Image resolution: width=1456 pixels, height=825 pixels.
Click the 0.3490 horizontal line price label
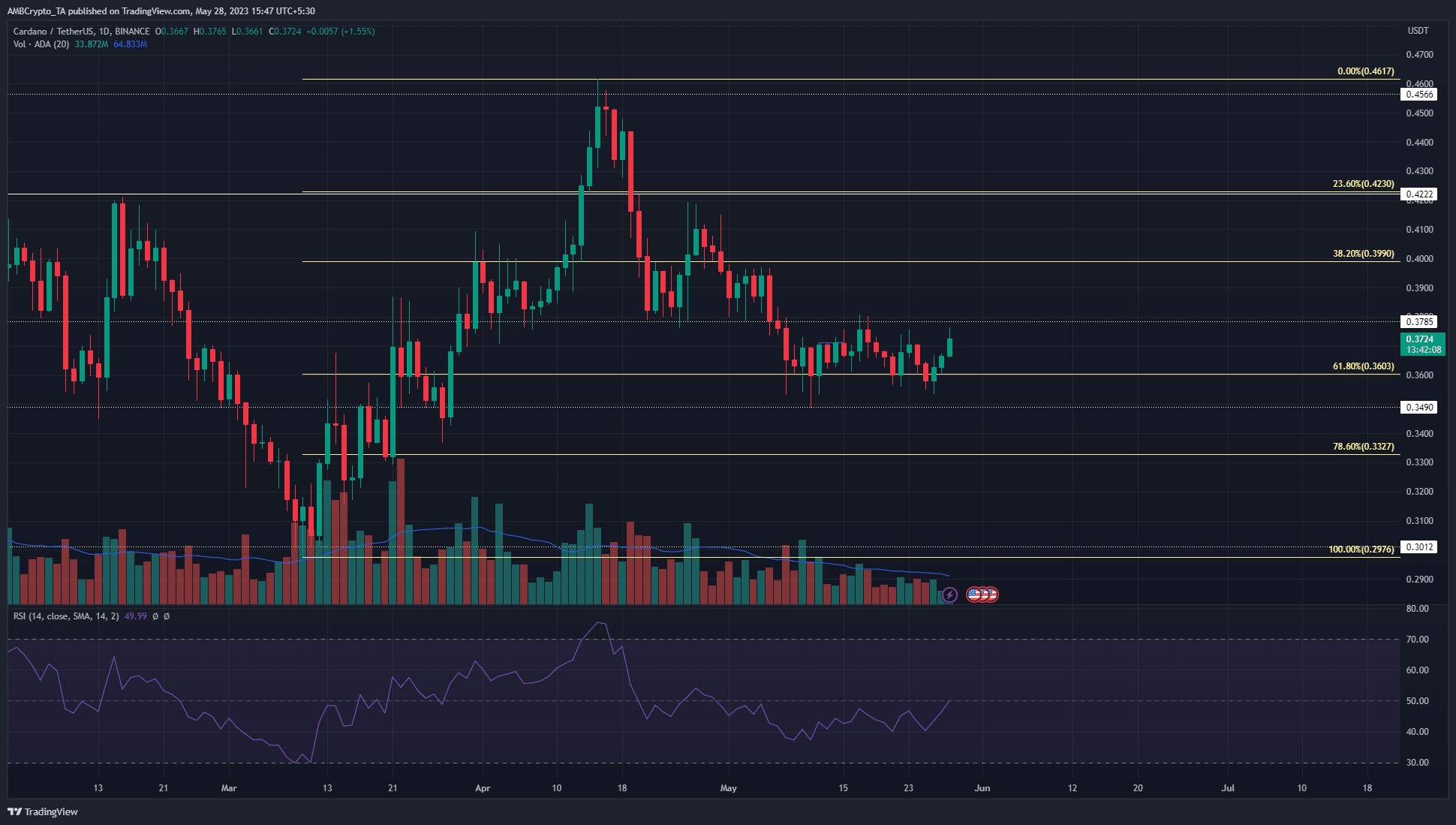coord(1420,408)
